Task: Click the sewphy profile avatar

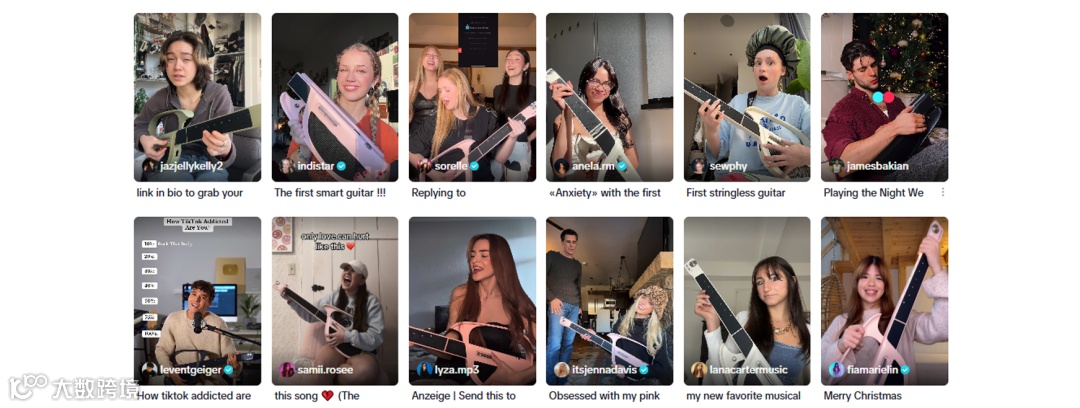Action: pos(699,166)
